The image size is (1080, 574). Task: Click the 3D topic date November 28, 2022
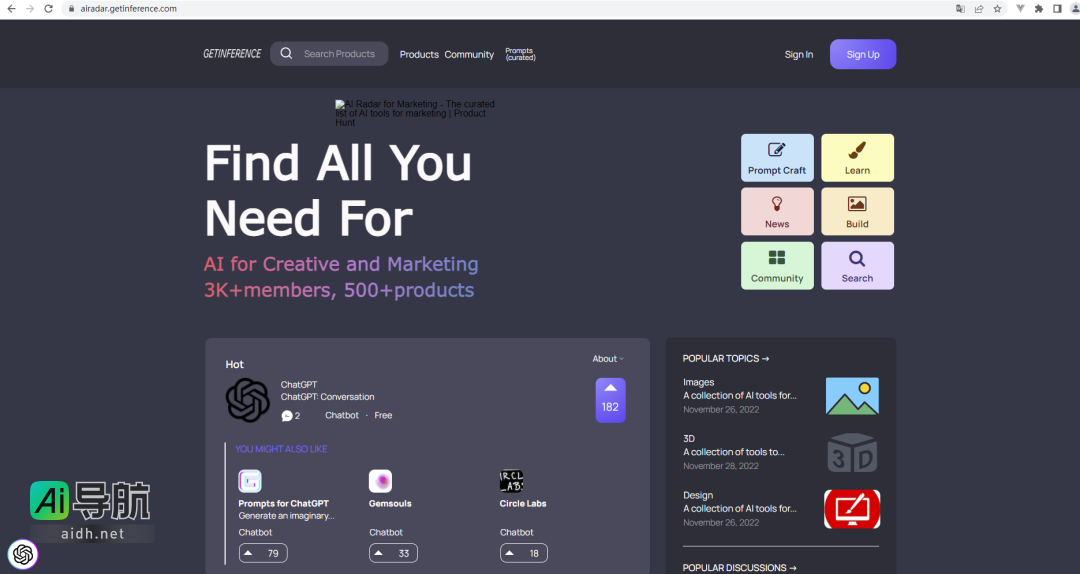721,466
